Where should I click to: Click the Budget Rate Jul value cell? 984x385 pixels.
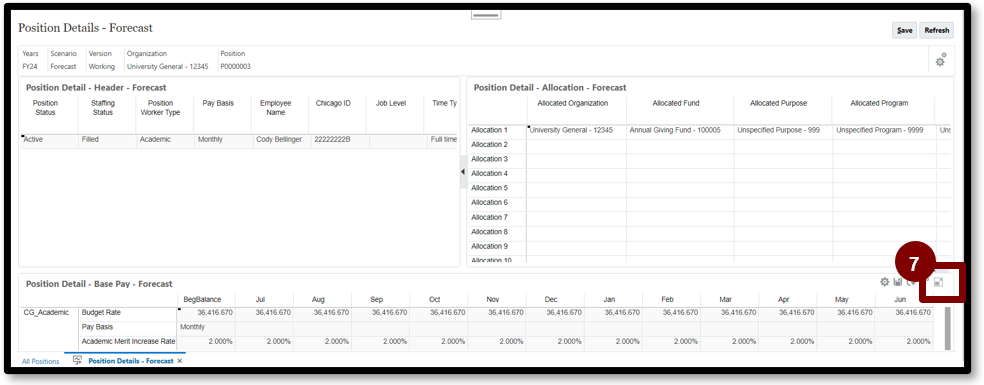(x=264, y=312)
